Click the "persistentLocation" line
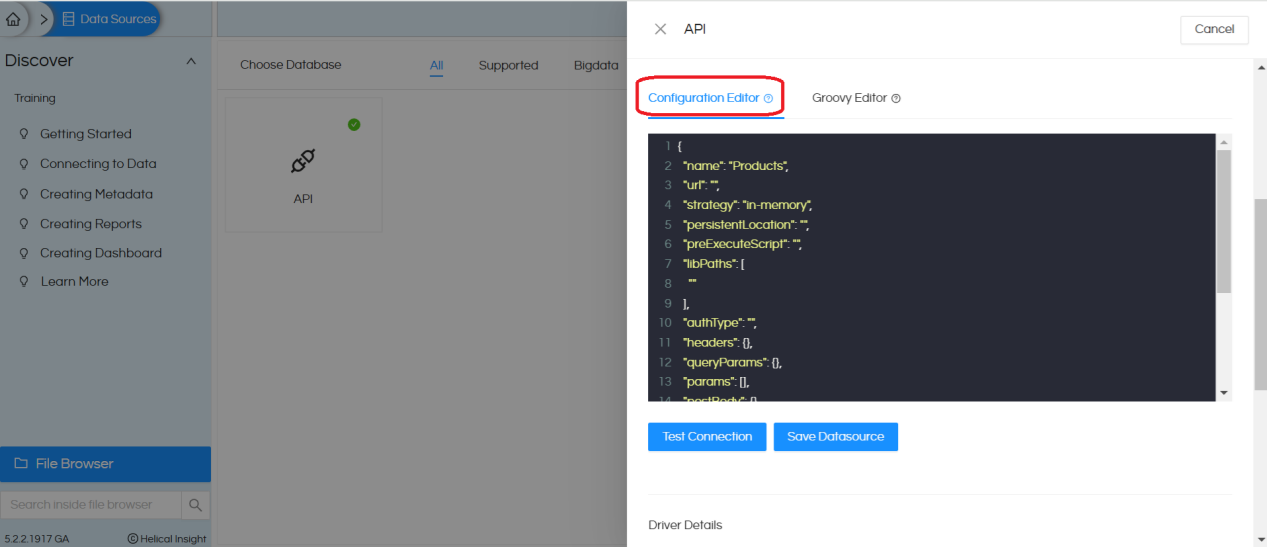The width and height of the screenshot is (1267, 547). pos(745,224)
